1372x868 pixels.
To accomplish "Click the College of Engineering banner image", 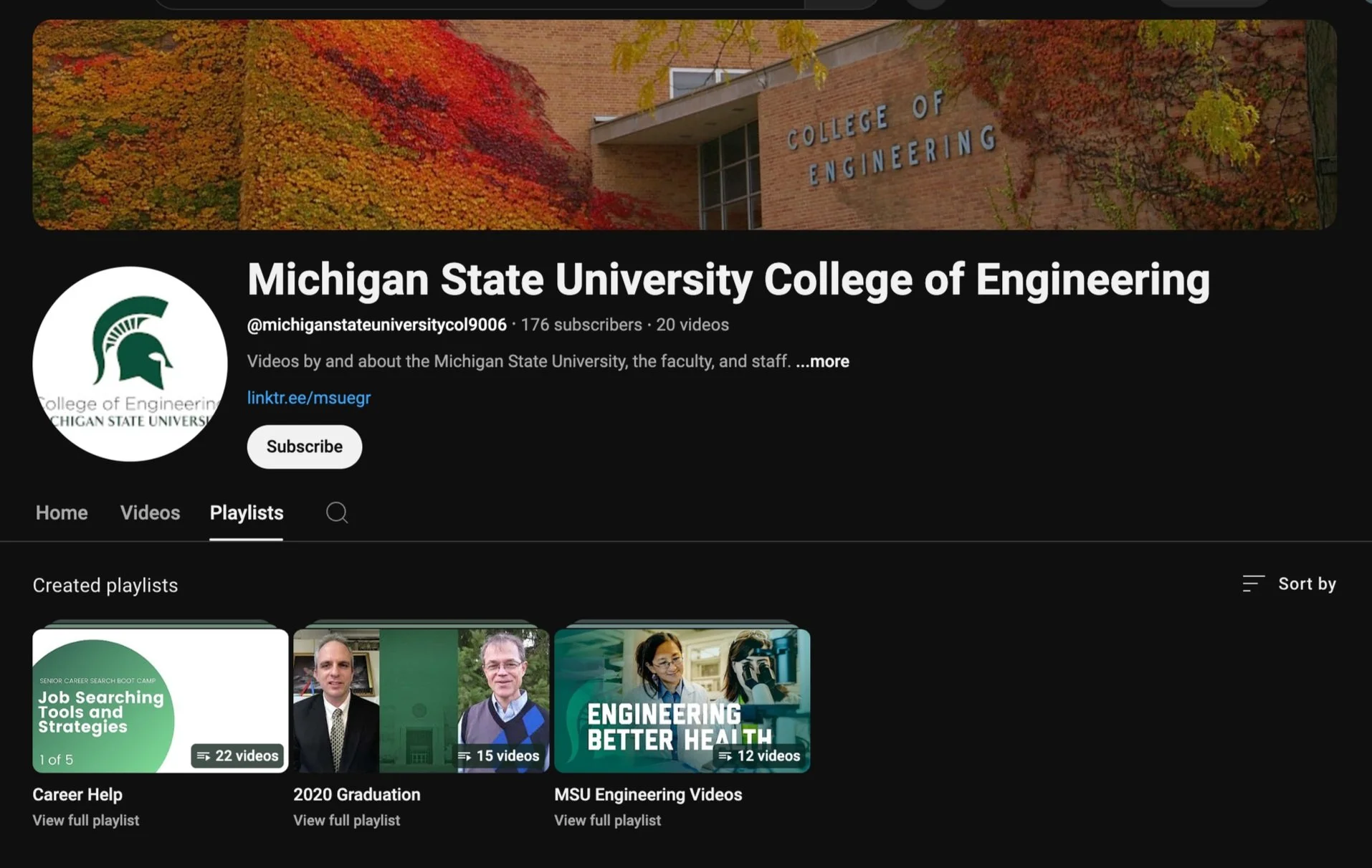I will 685,125.
